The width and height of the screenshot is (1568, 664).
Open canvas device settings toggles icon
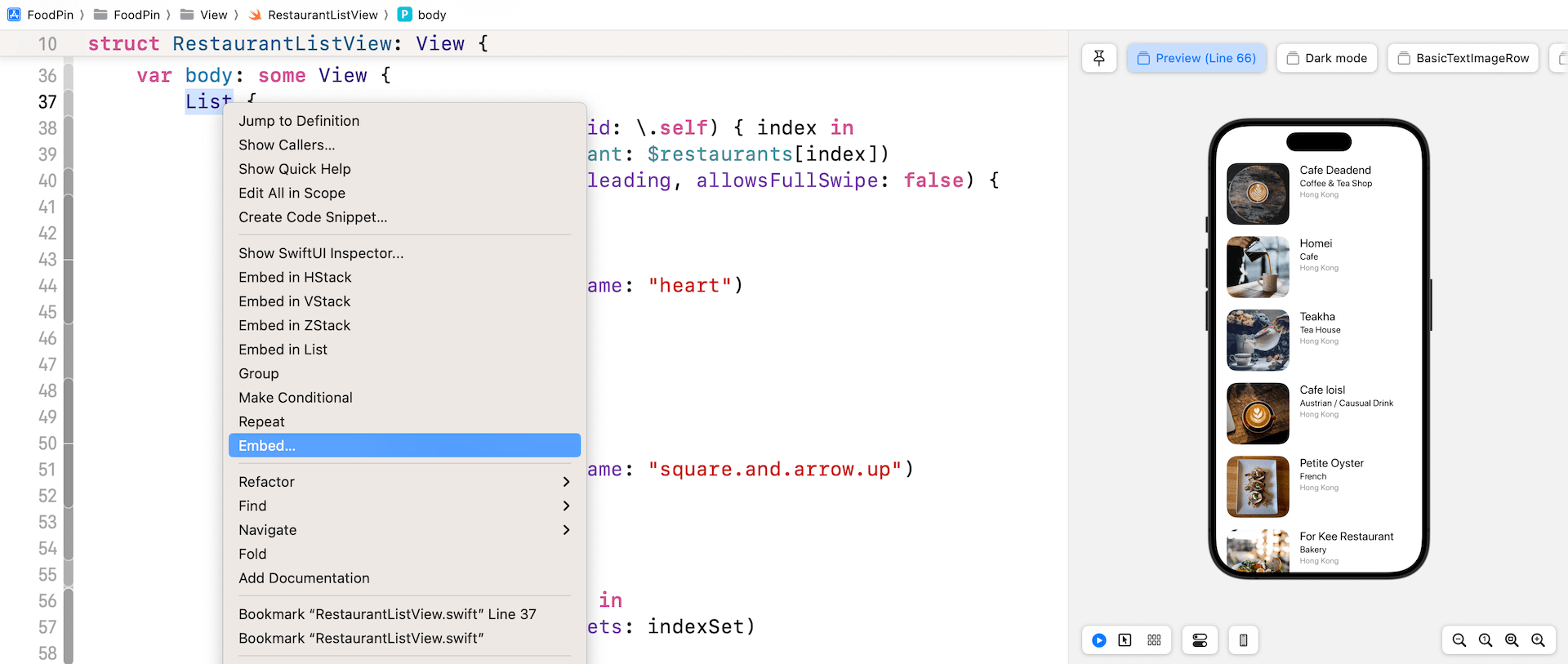[x=1200, y=640]
